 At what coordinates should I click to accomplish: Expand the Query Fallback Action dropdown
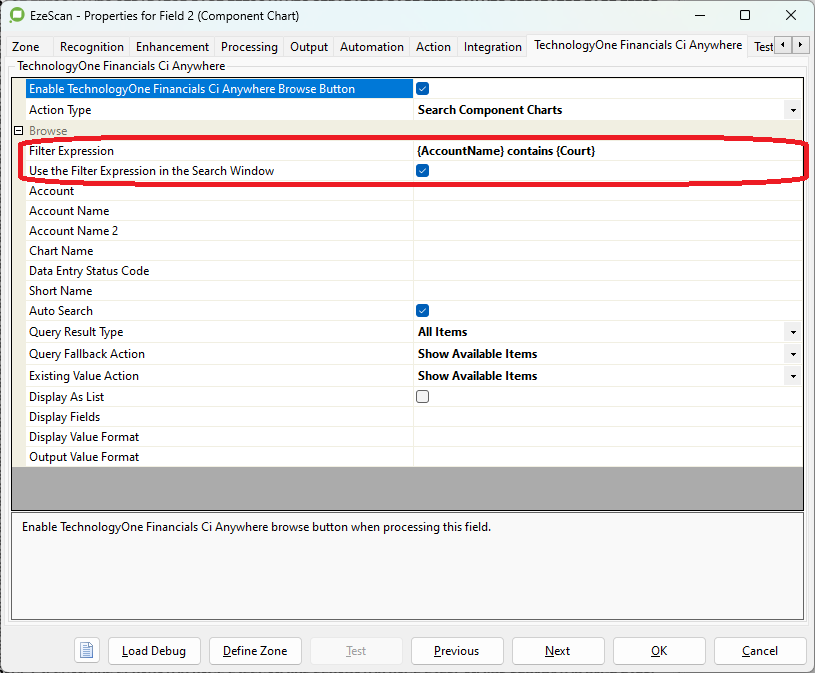point(792,354)
